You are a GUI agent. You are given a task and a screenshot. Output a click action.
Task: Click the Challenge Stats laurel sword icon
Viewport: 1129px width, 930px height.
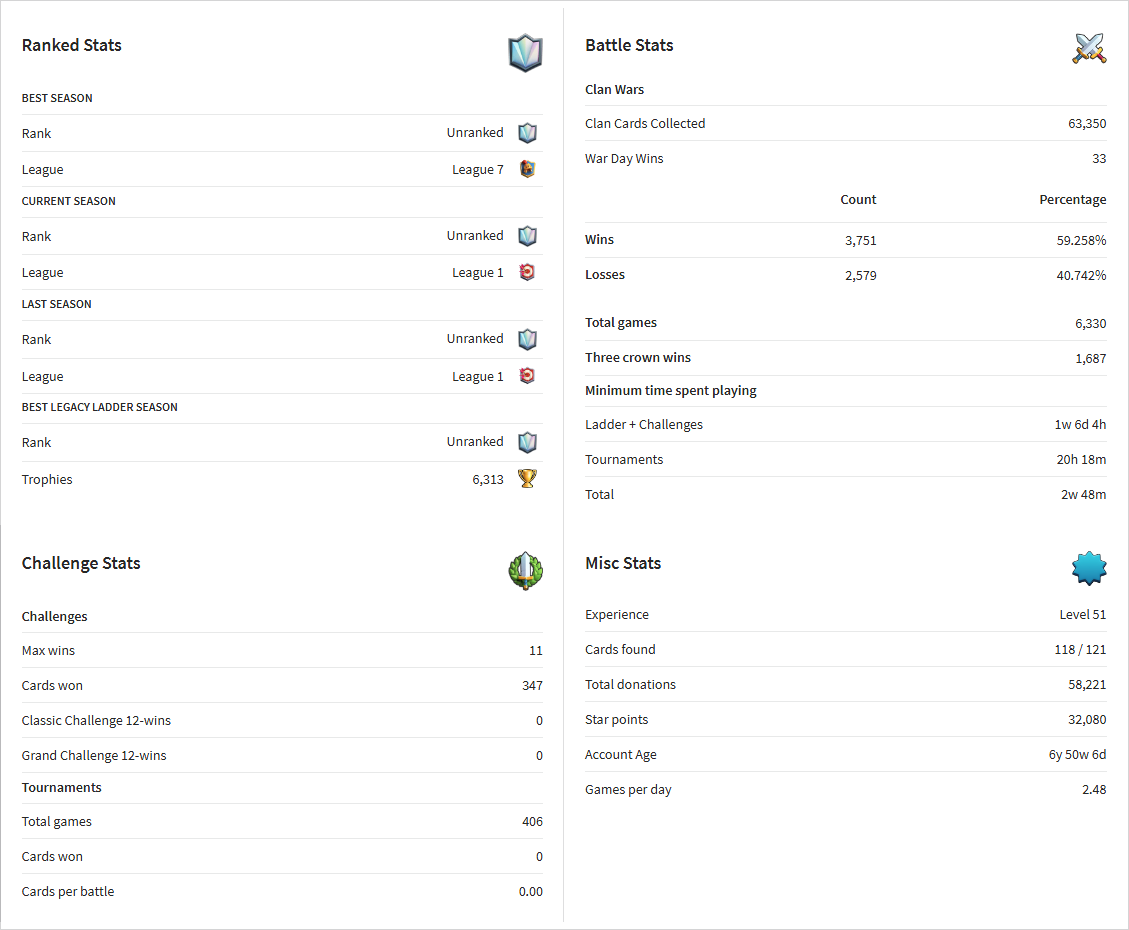pyautogui.click(x=526, y=571)
